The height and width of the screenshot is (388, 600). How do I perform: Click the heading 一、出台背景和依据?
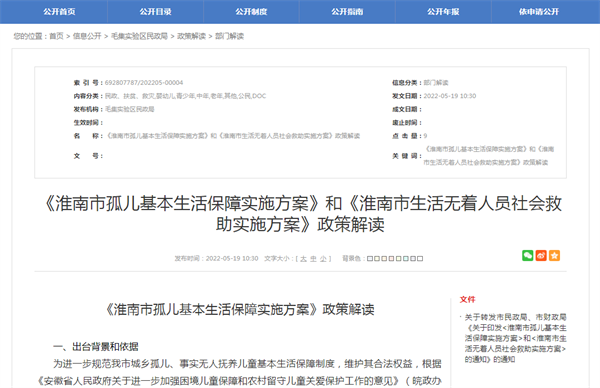(x=96, y=347)
